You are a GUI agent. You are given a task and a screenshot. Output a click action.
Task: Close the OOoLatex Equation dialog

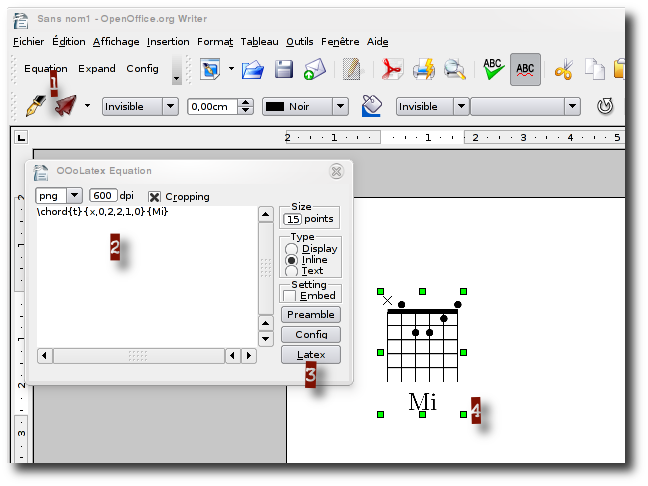(x=336, y=171)
